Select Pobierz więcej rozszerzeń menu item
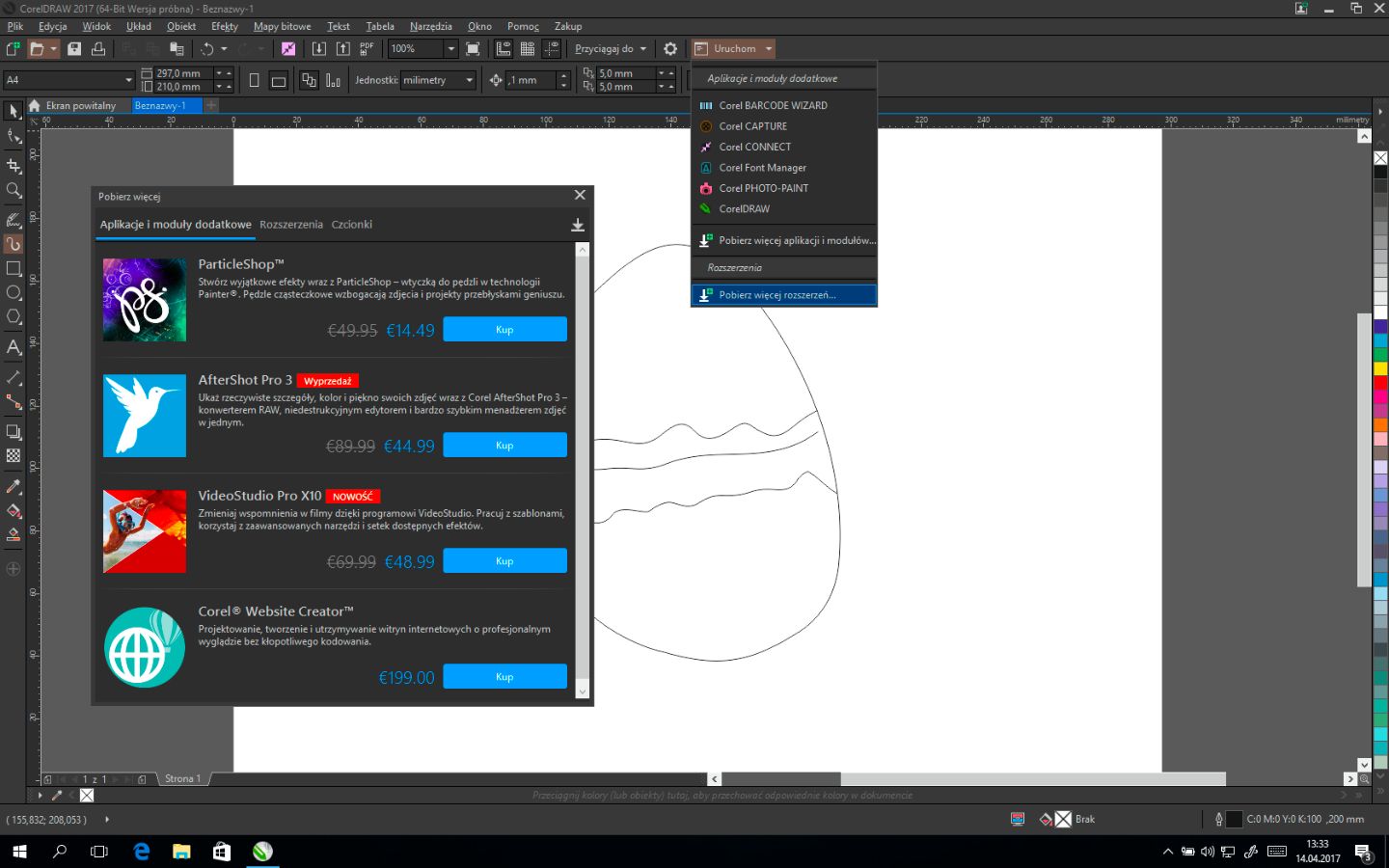This screenshot has width=1389, height=868. pos(784,295)
